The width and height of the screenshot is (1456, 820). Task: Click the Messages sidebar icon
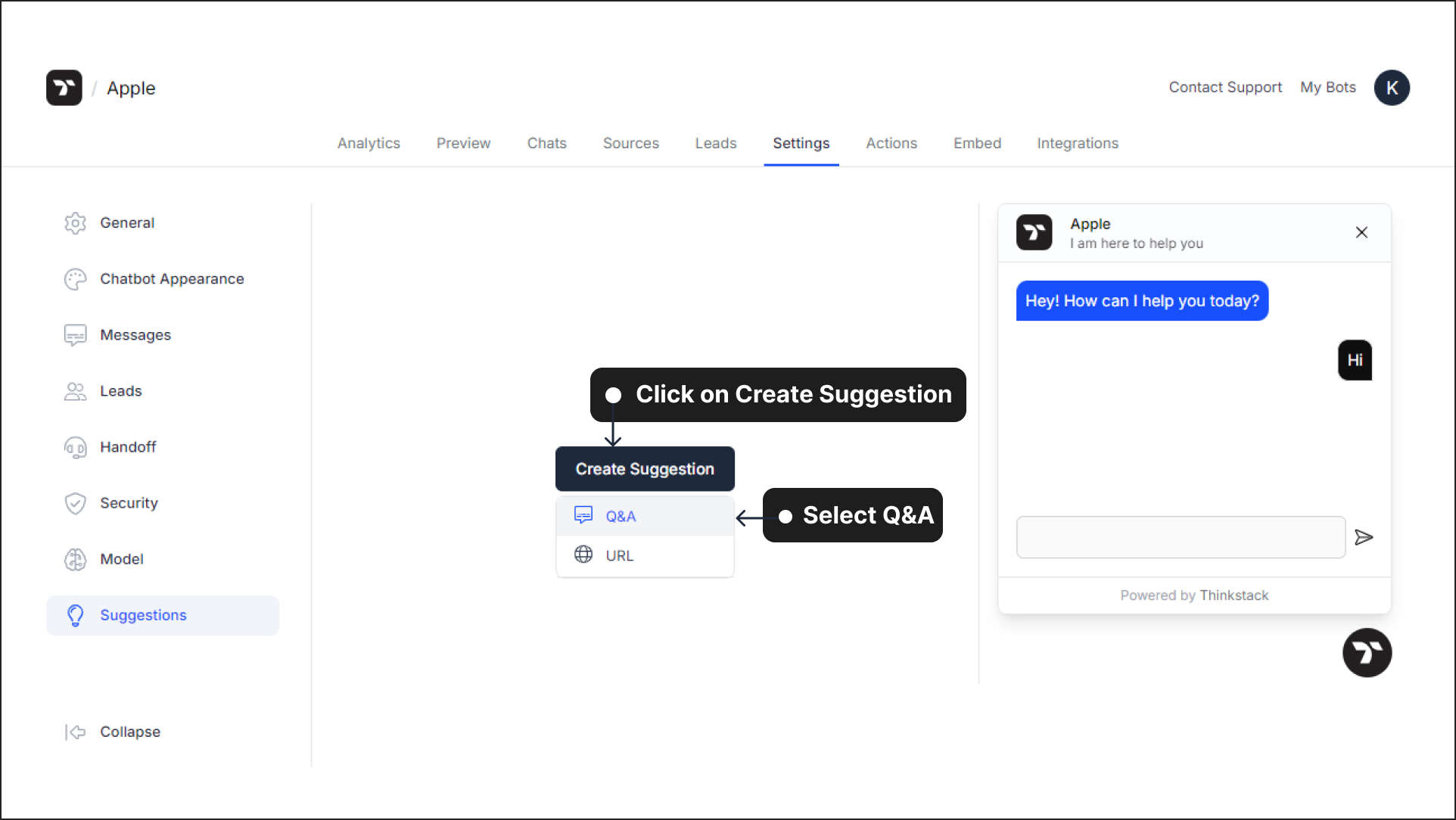point(76,335)
